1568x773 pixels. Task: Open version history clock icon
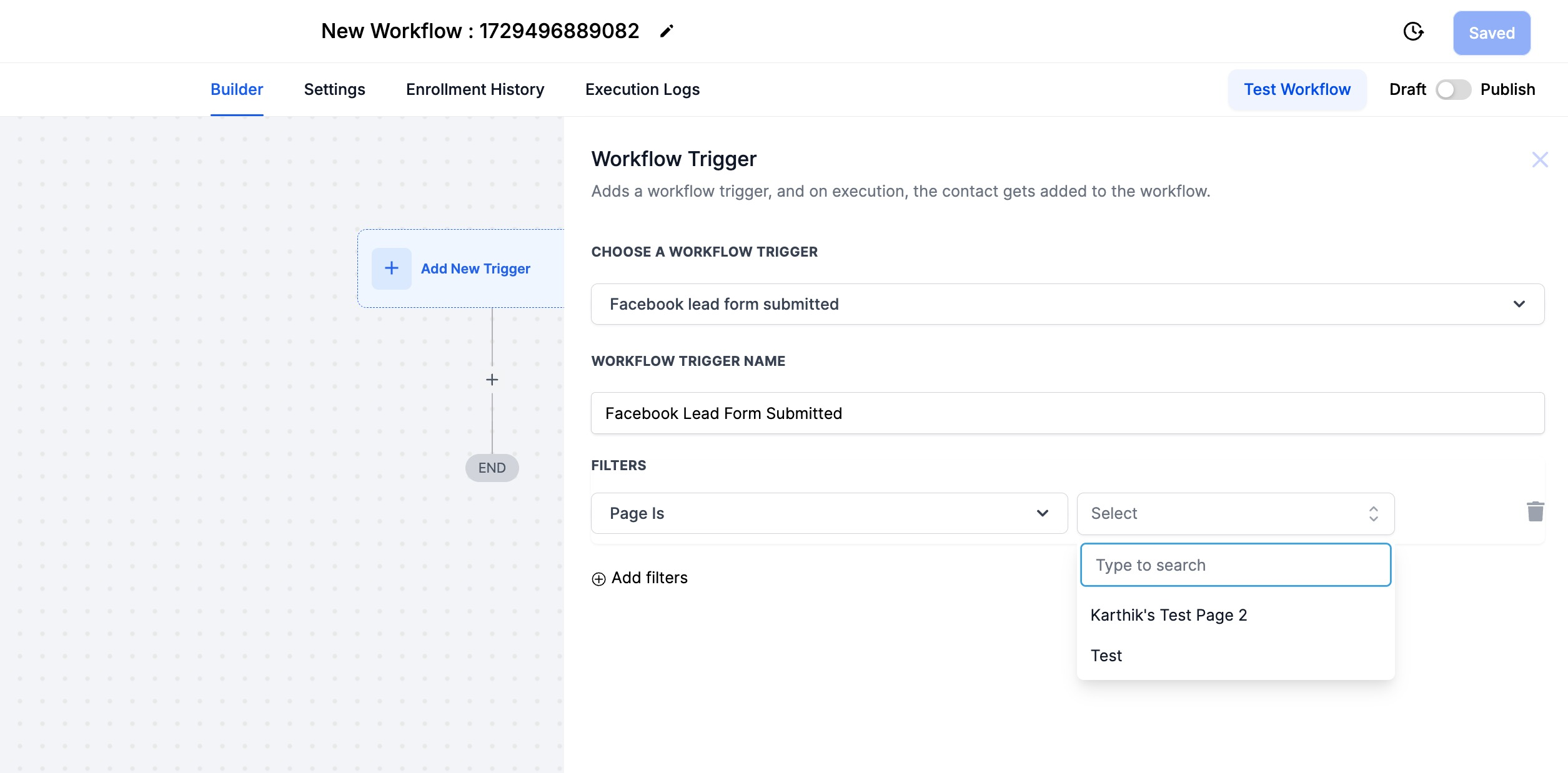click(x=1413, y=32)
